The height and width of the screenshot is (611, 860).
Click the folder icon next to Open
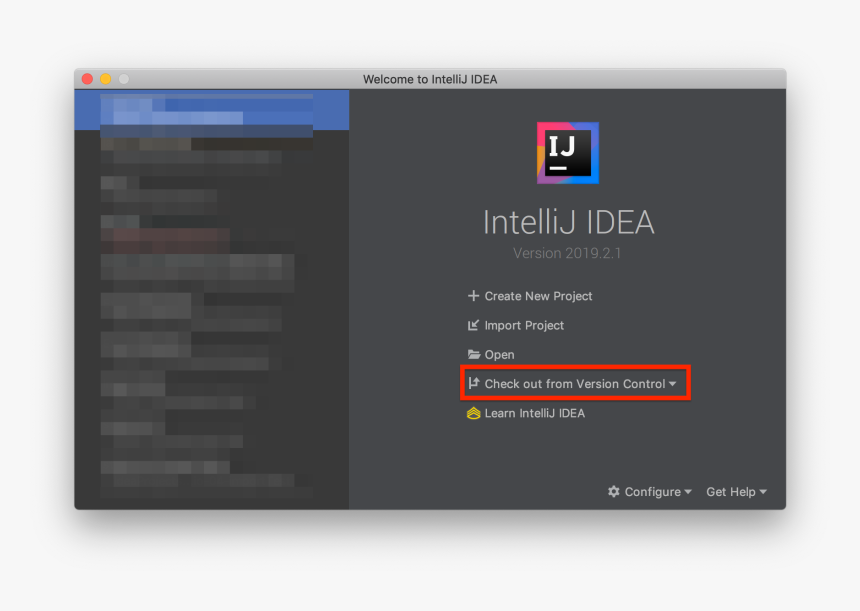pyautogui.click(x=474, y=355)
